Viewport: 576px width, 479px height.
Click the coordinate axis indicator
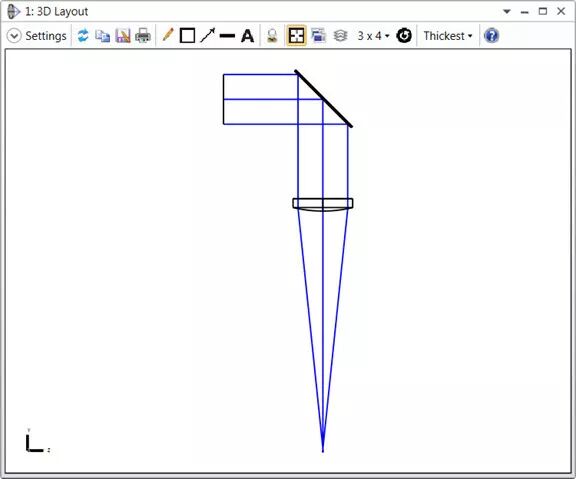[x=38, y=441]
